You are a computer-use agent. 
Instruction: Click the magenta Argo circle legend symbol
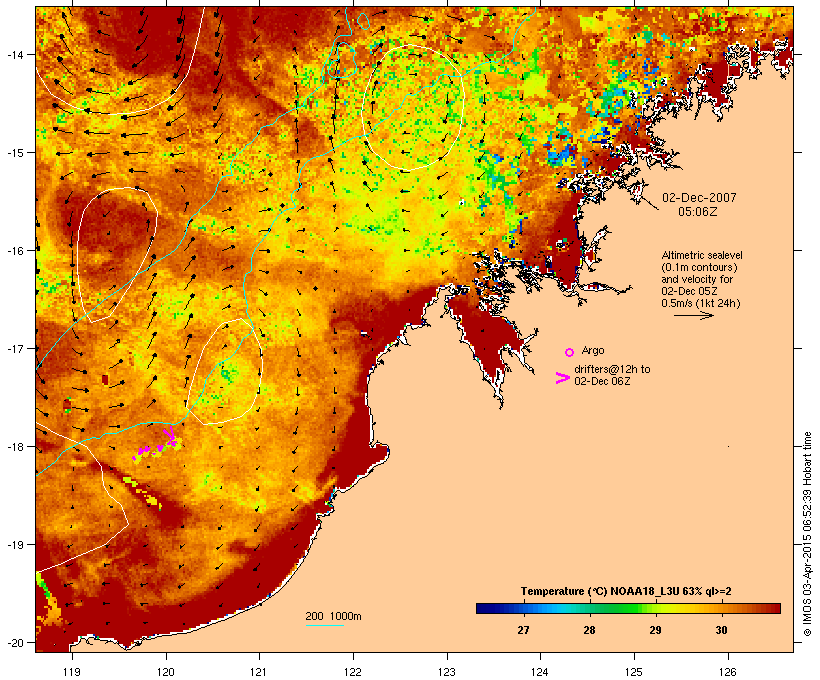point(570,352)
